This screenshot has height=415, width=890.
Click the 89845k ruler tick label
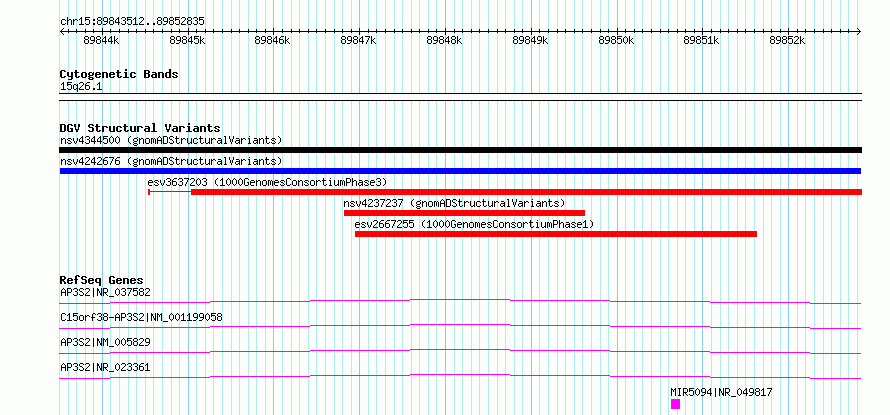pos(187,41)
